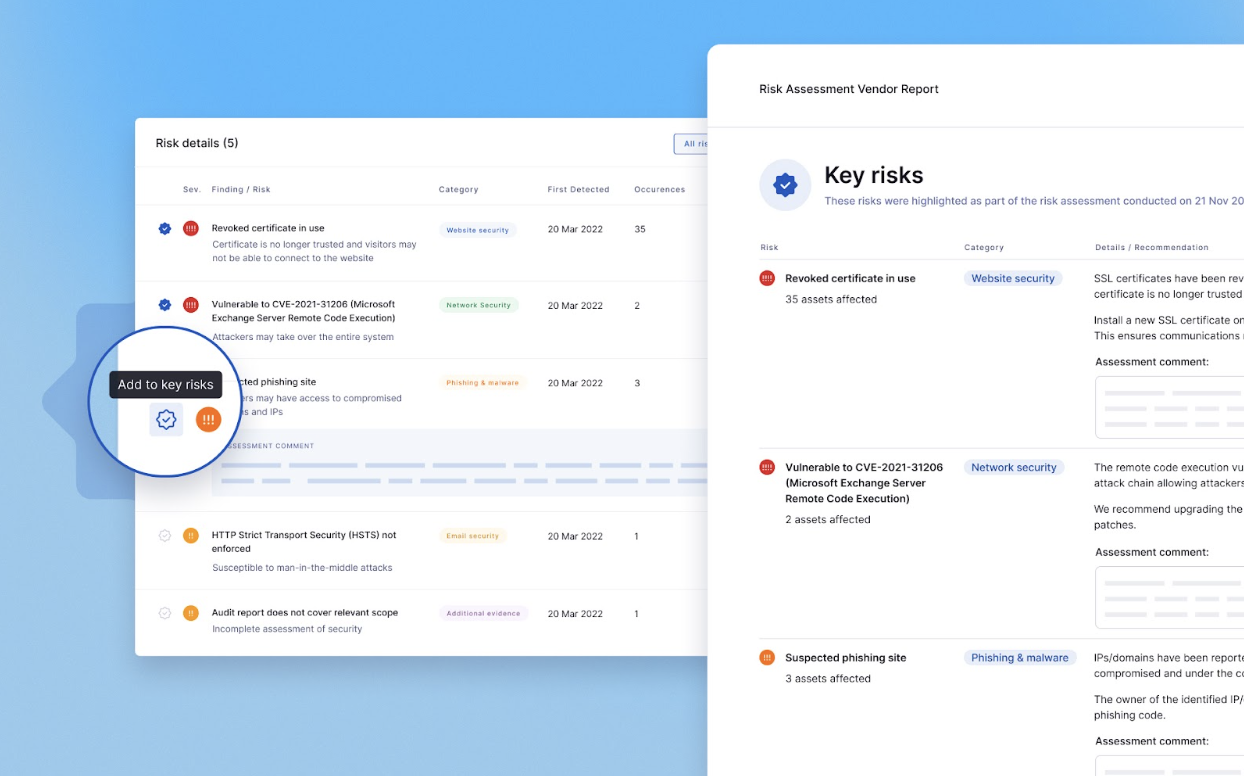Select 'HTTP Strict Transport Security (HSTS) not enforced' finding
Viewport: 1244px width, 776px height.
[x=304, y=542]
